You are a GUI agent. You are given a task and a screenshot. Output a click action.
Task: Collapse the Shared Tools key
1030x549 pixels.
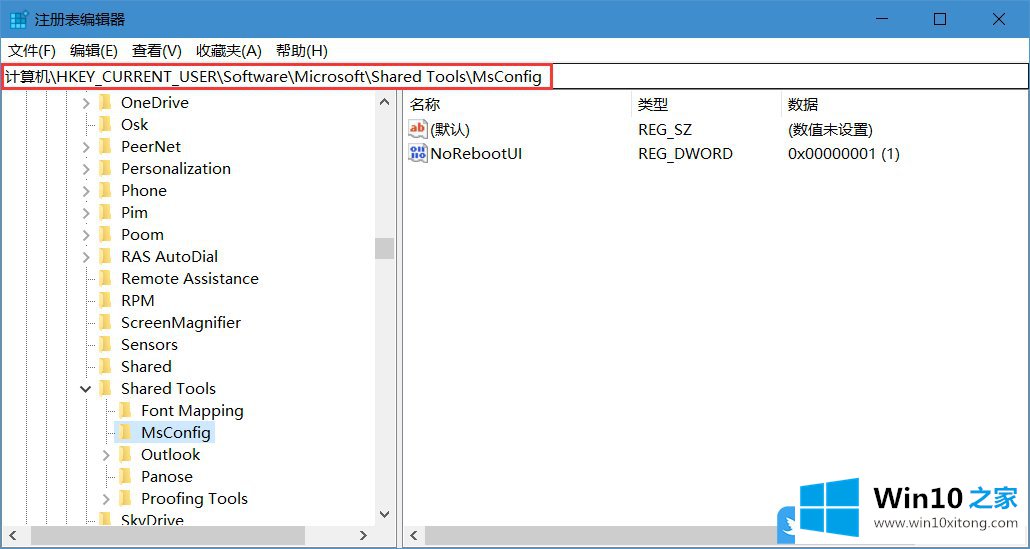coord(85,389)
